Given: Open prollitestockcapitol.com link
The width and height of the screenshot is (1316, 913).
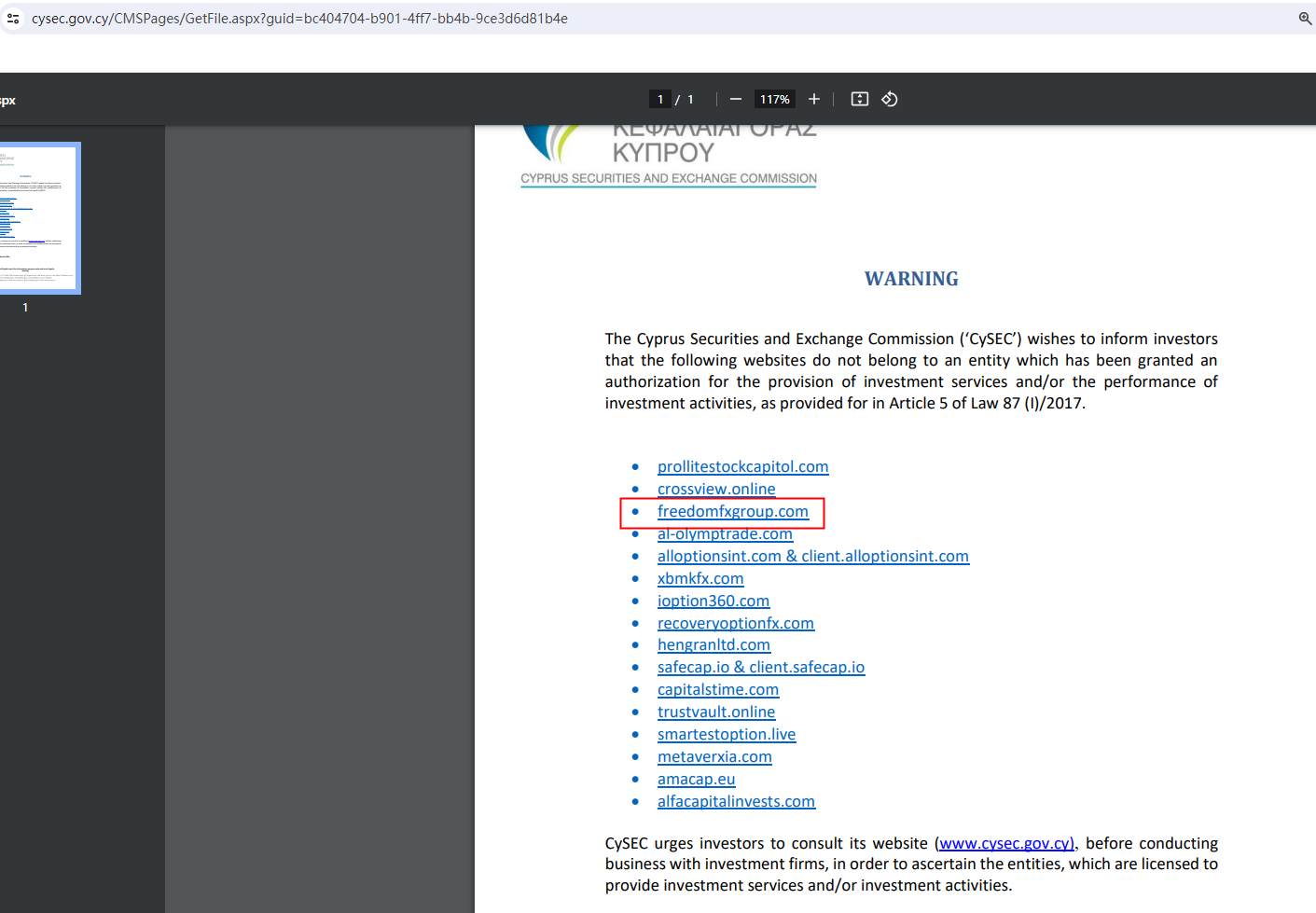Looking at the screenshot, I should (742, 466).
